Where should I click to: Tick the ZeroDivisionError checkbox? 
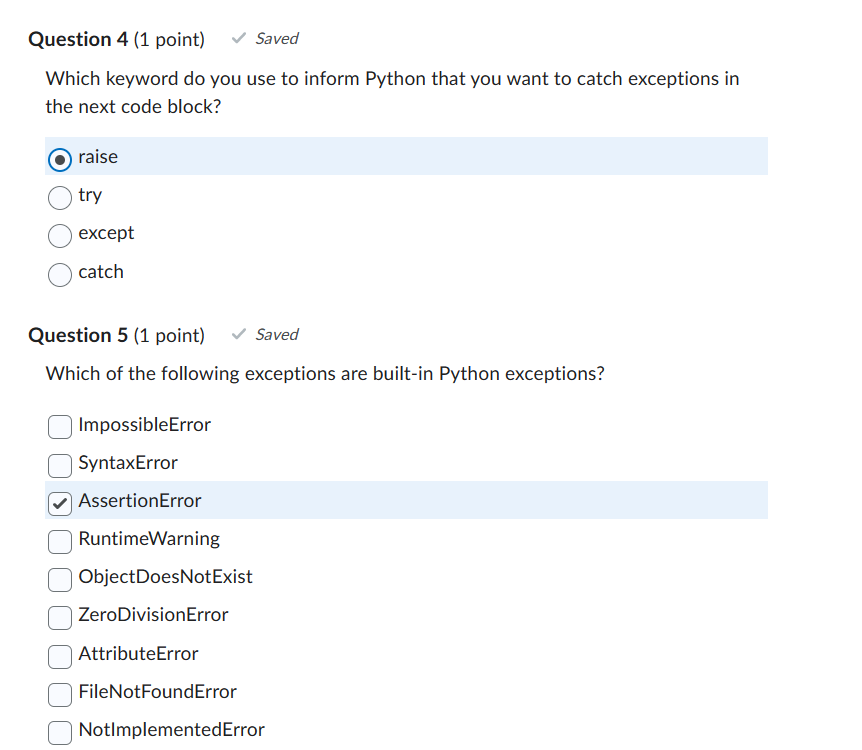click(59, 618)
